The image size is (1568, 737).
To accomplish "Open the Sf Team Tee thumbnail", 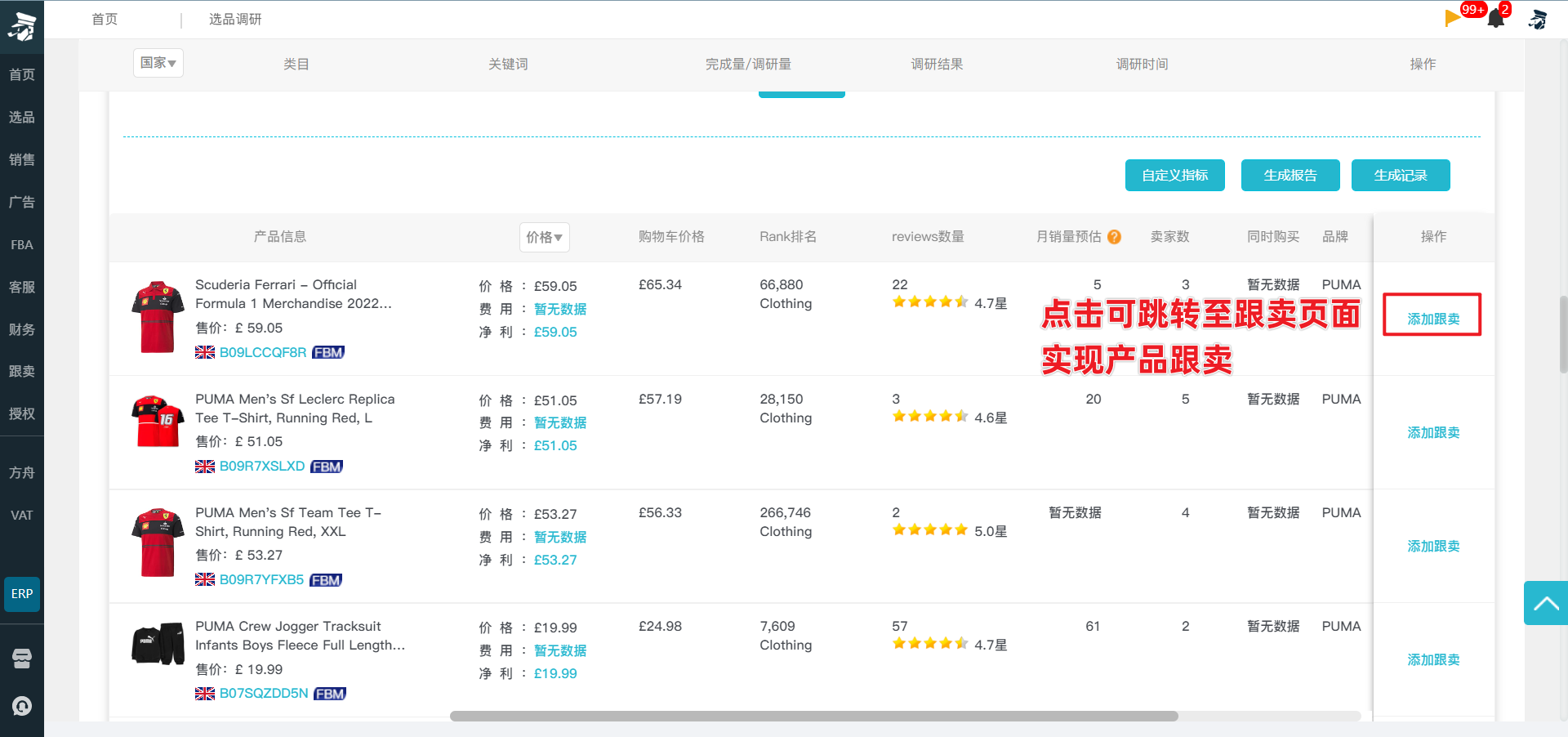I will tap(158, 543).
